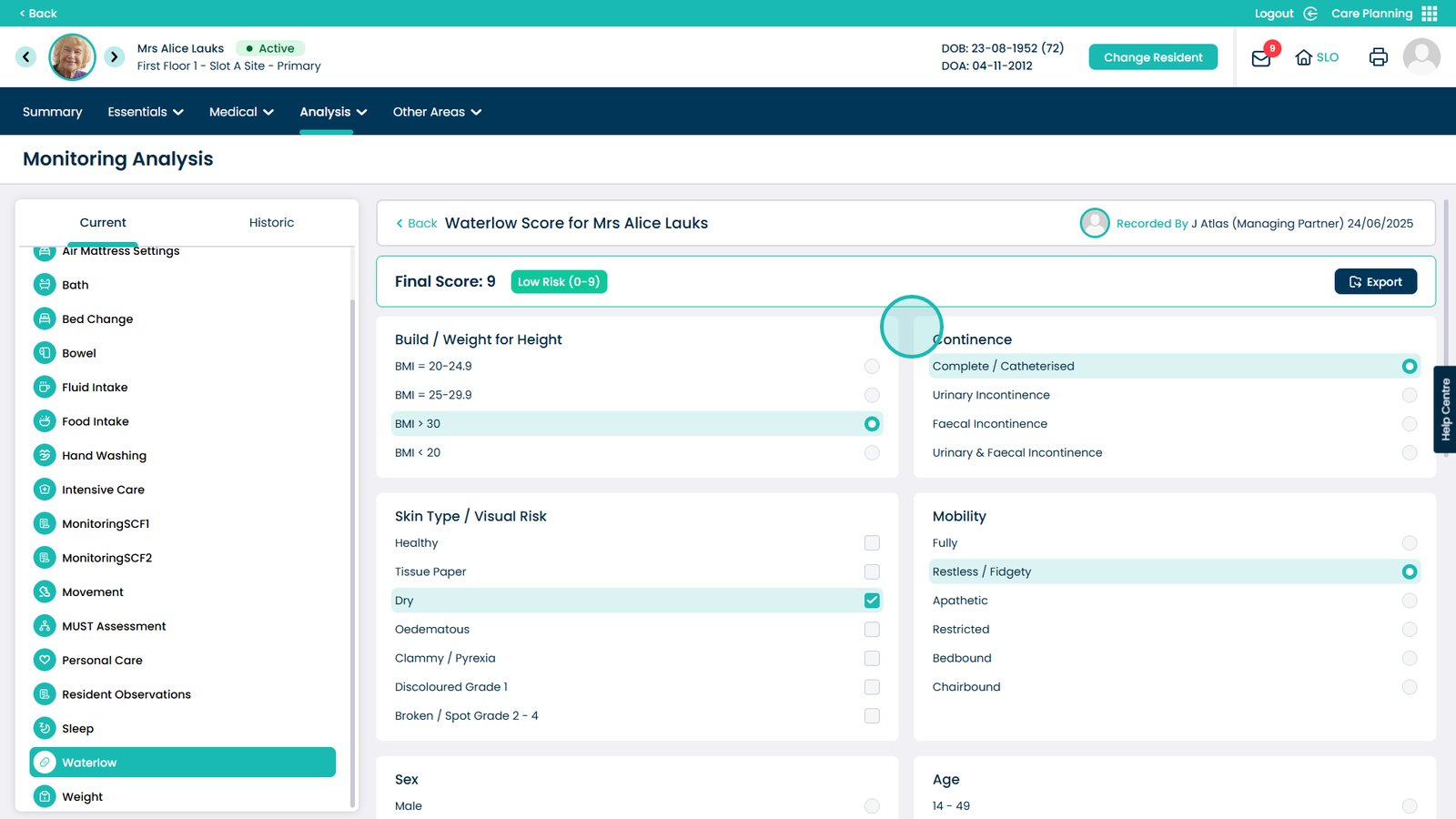Screen dimensions: 1456x819
Task: Open the Help Centre side tab
Action: (x=1445, y=409)
